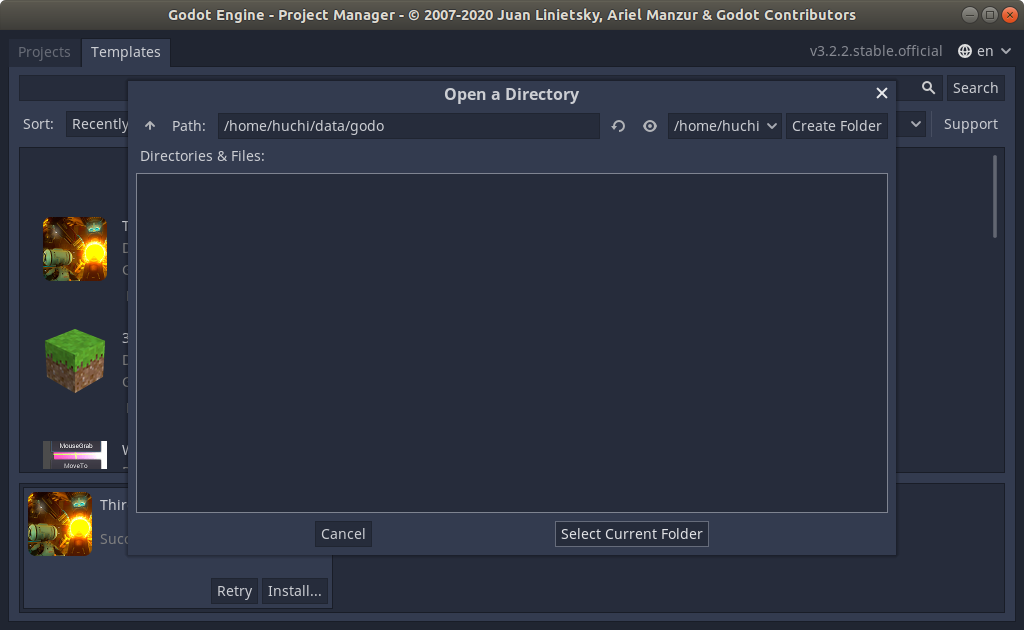Click the Directories & Files list area

point(512,343)
